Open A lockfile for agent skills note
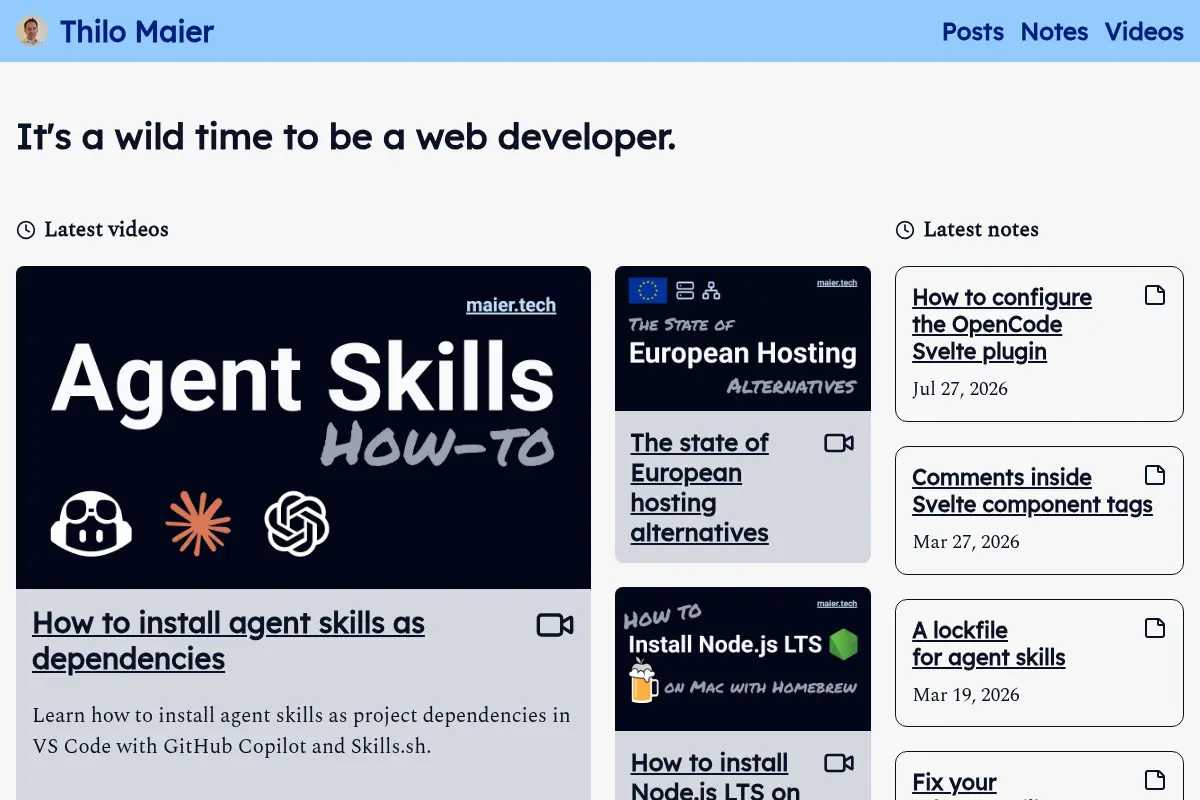Image resolution: width=1200 pixels, height=800 pixels. [988, 644]
